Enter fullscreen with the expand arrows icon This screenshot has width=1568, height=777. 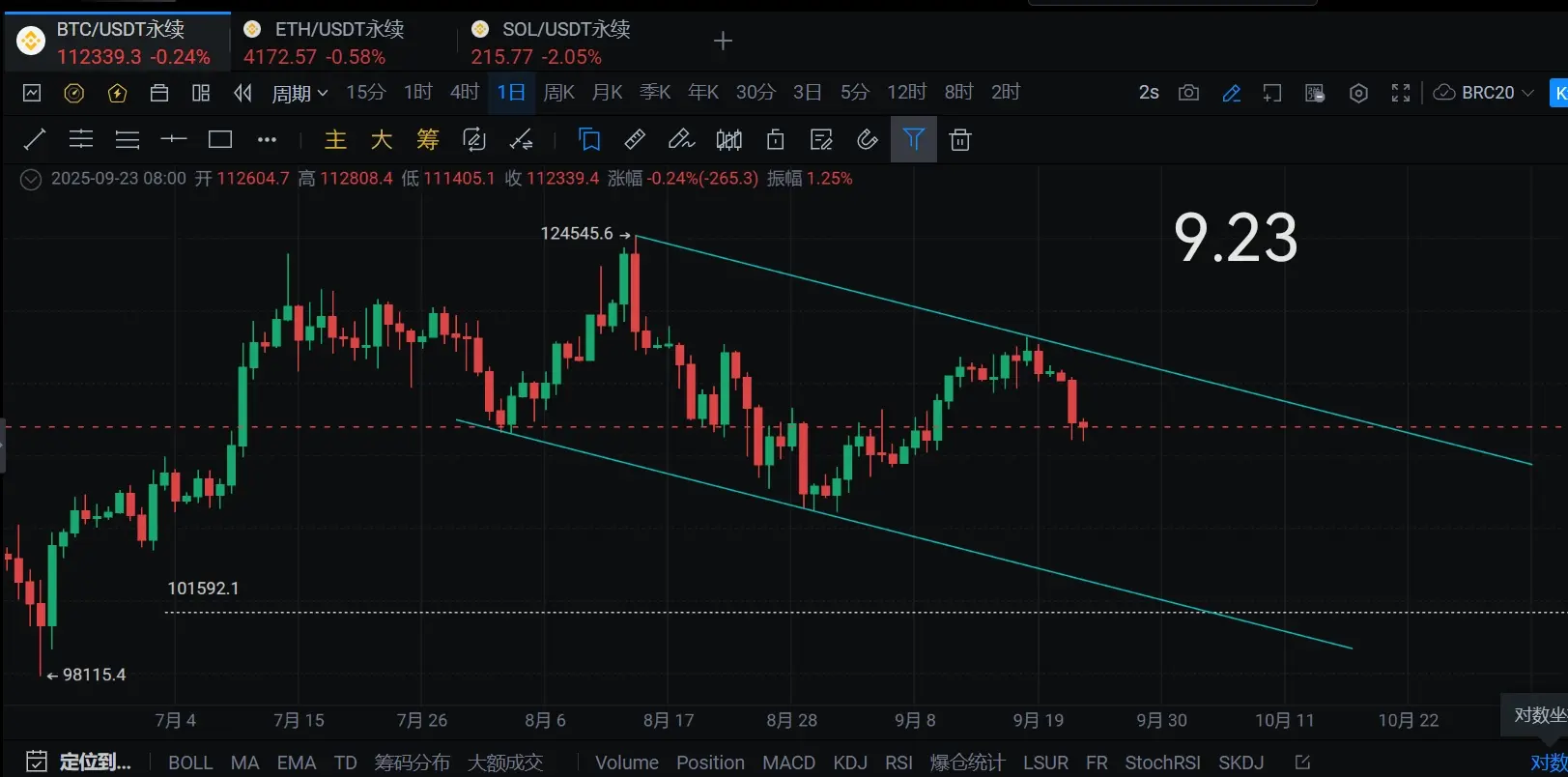(x=1401, y=93)
